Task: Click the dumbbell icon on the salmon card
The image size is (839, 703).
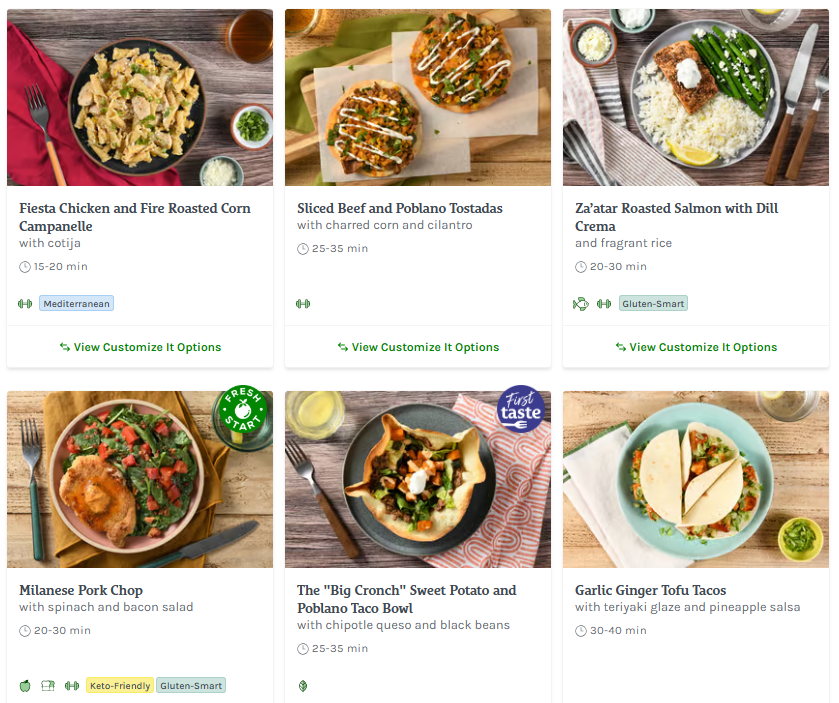Action: (604, 303)
